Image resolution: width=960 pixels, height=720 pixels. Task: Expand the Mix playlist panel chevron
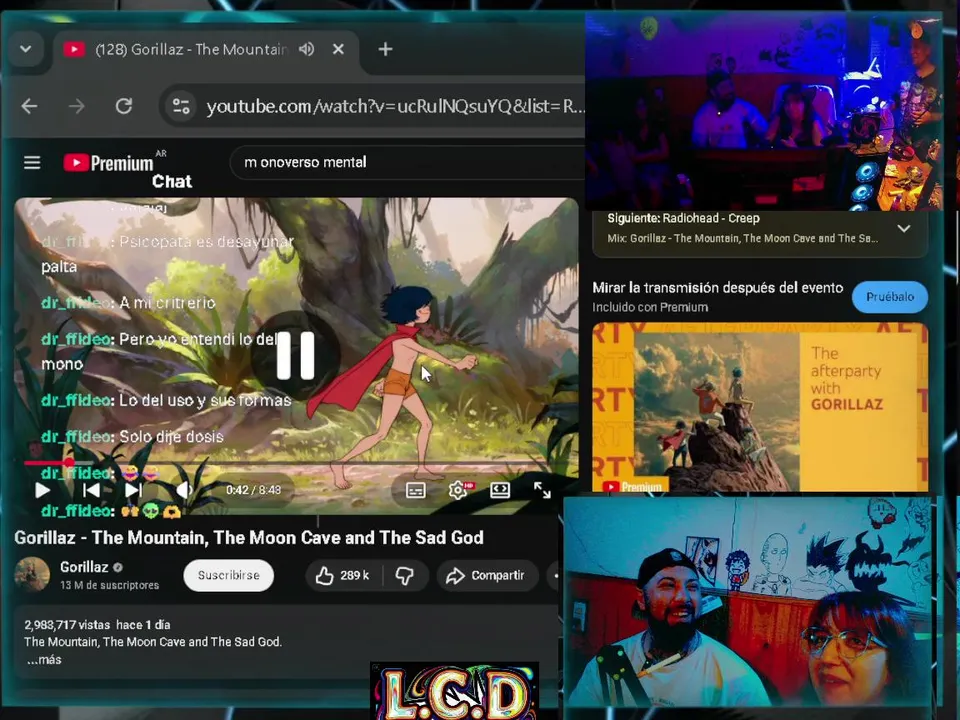(904, 228)
